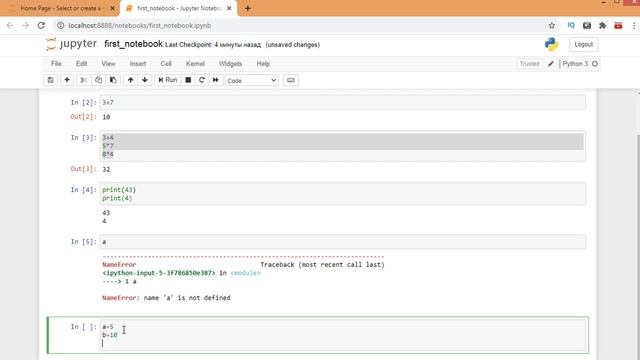
Task: Click the In [3]: prompt label
Action: [x=83, y=138]
